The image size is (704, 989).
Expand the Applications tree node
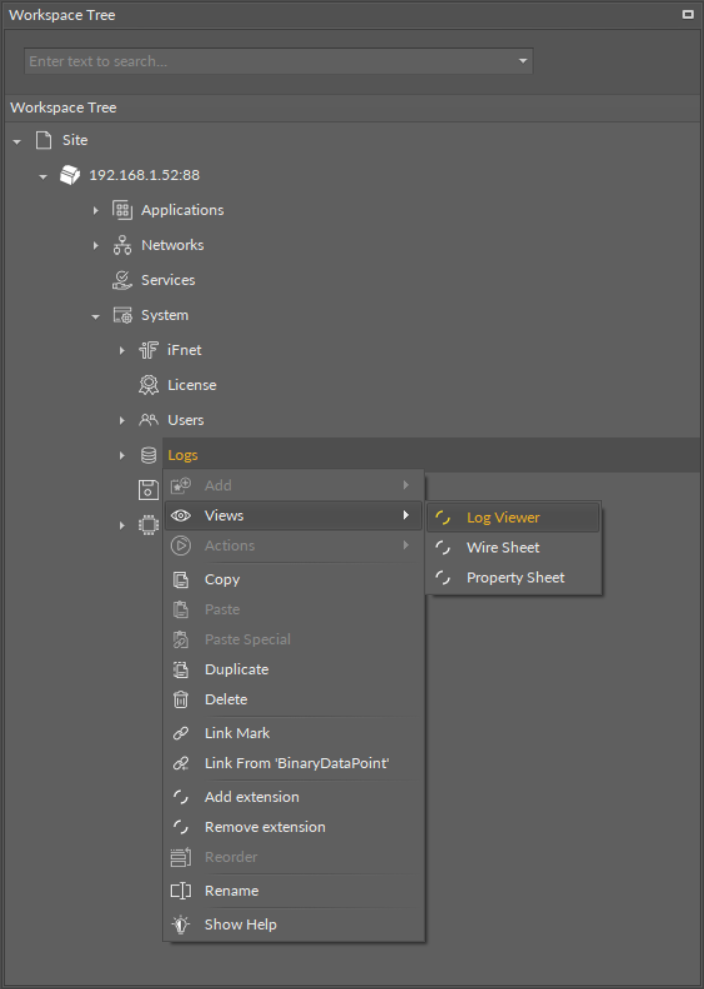pyautogui.click(x=96, y=210)
